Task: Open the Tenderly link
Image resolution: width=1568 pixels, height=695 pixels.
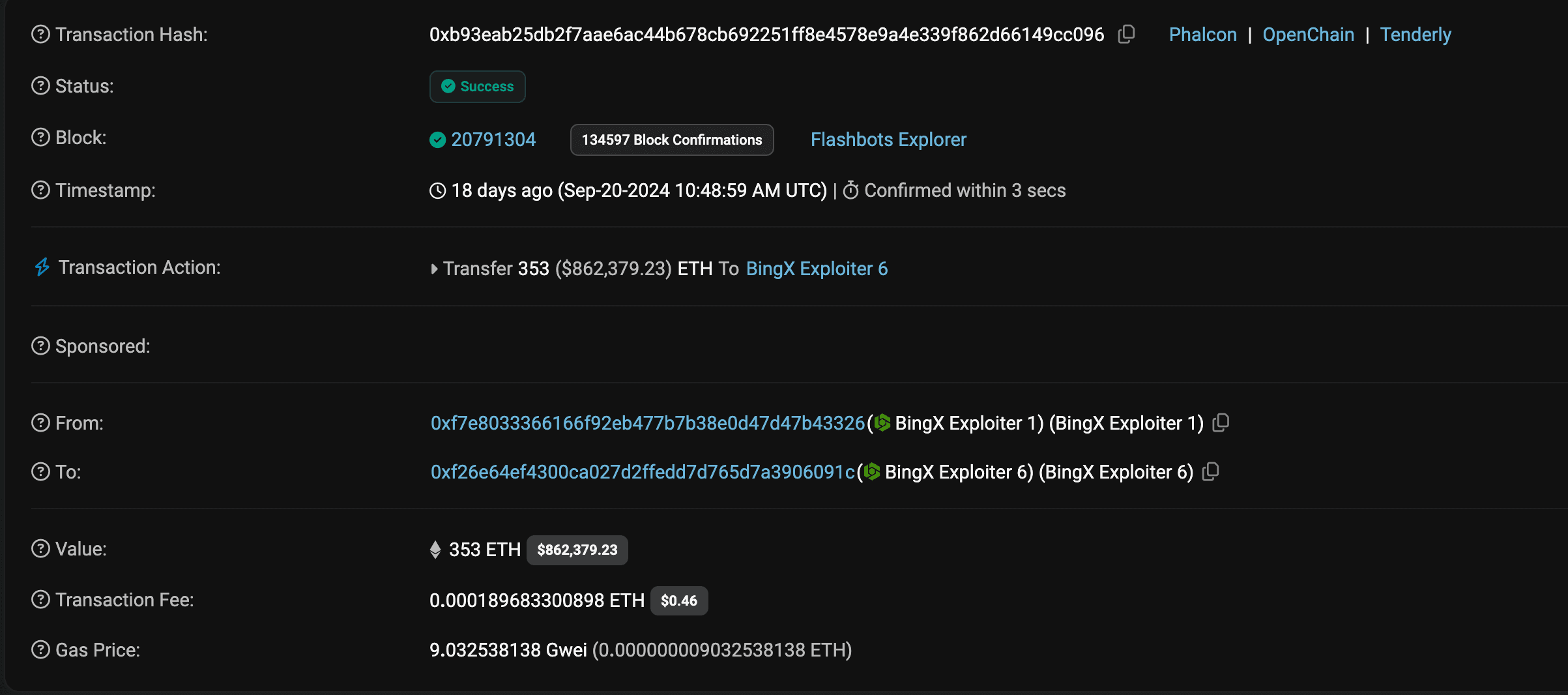Action: (x=1416, y=34)
